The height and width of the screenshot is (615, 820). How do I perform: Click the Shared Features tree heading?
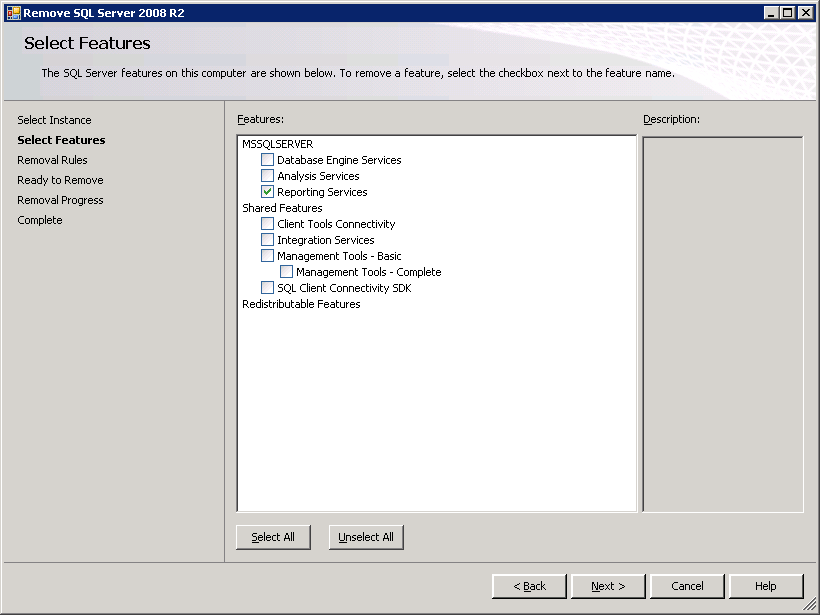click(x=282, y=208)
